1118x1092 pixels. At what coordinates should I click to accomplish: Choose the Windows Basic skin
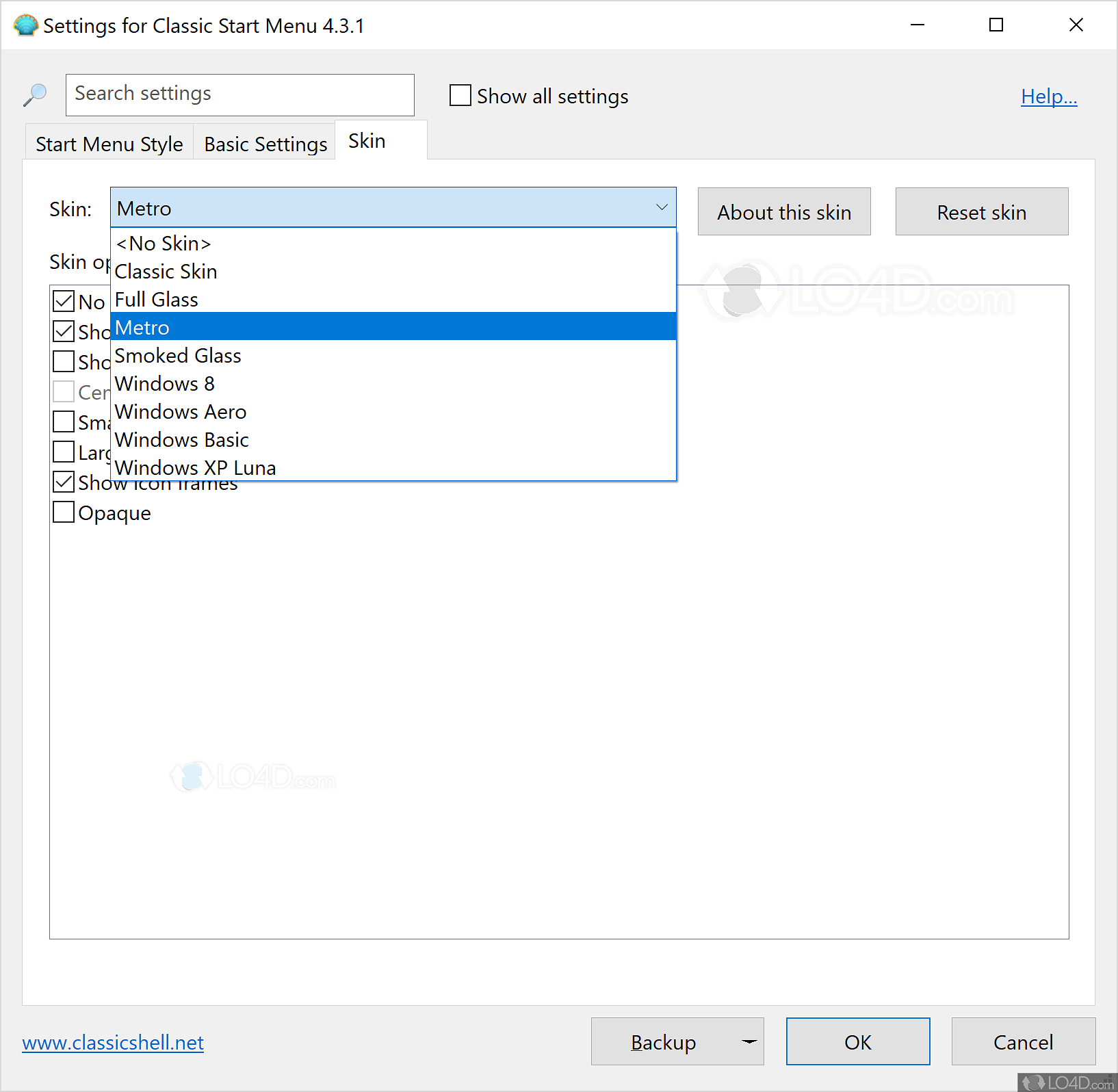(x=393, y=440)
